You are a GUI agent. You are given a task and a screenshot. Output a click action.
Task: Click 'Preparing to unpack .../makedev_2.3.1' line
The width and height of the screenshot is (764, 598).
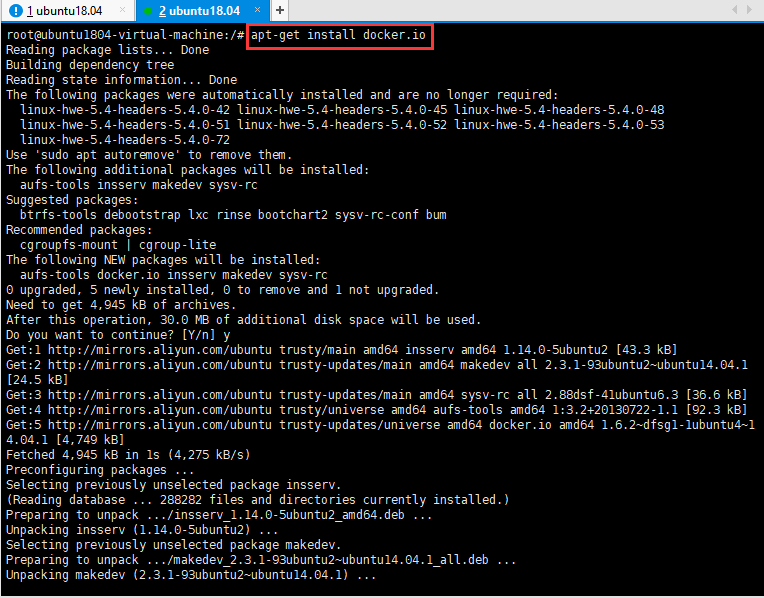[261, 560]
